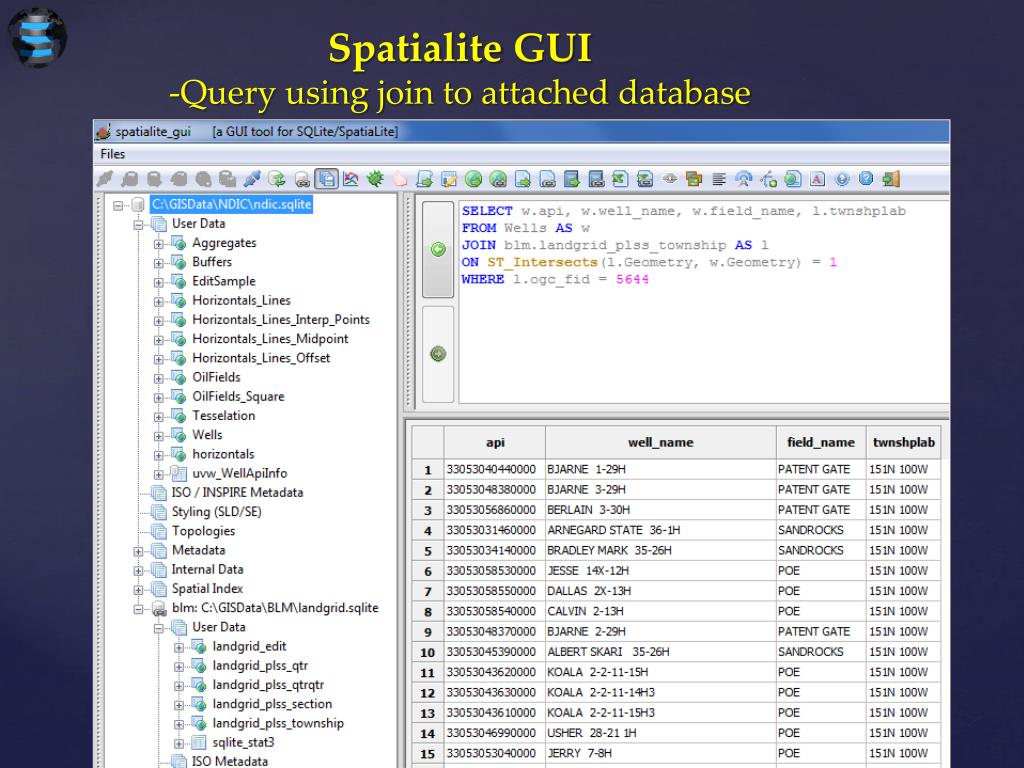Collapse the blm landgrid.sqlite attached database
The image size is (1024, 768).
coord(138,609)
